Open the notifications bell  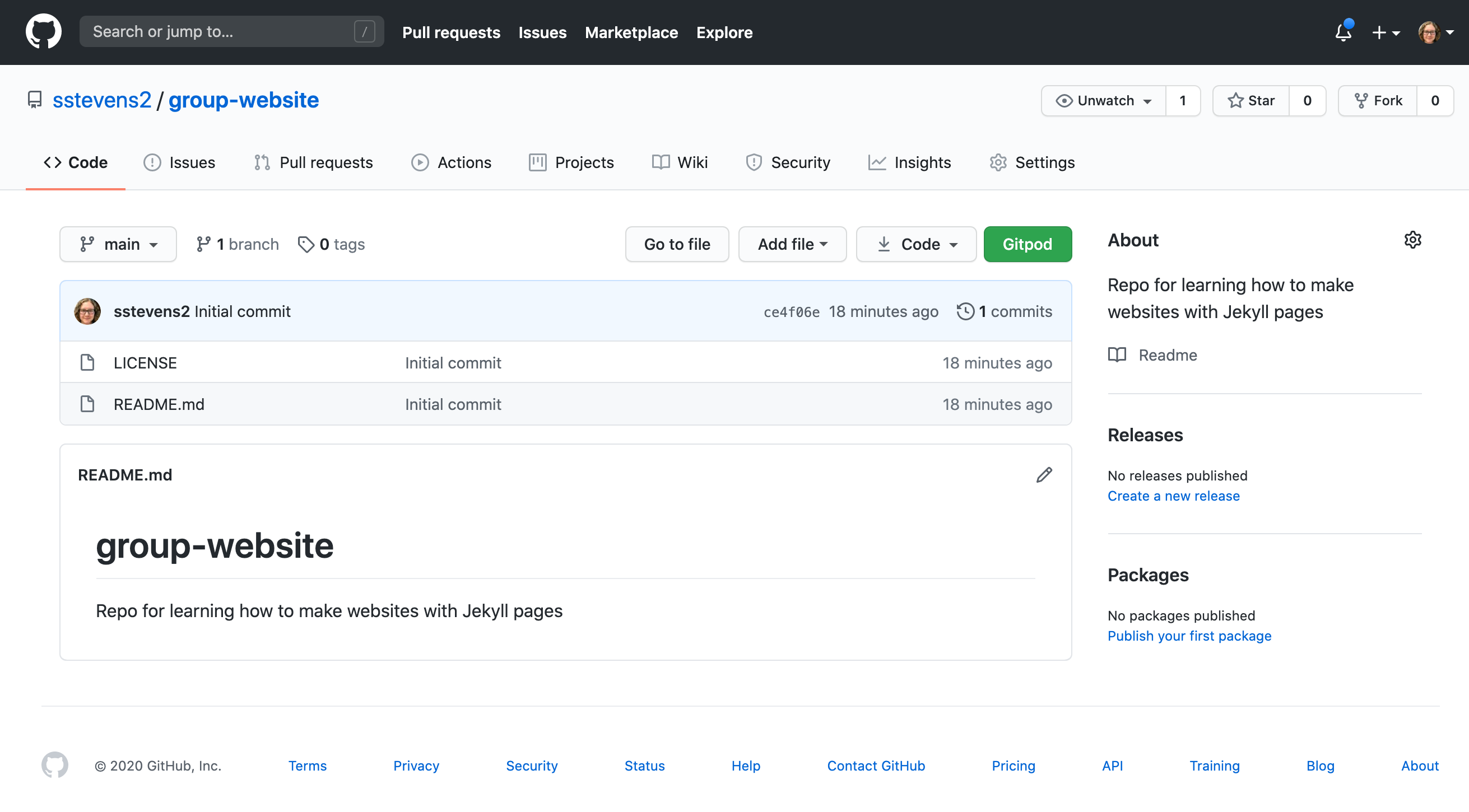(x=1343, y=32)
